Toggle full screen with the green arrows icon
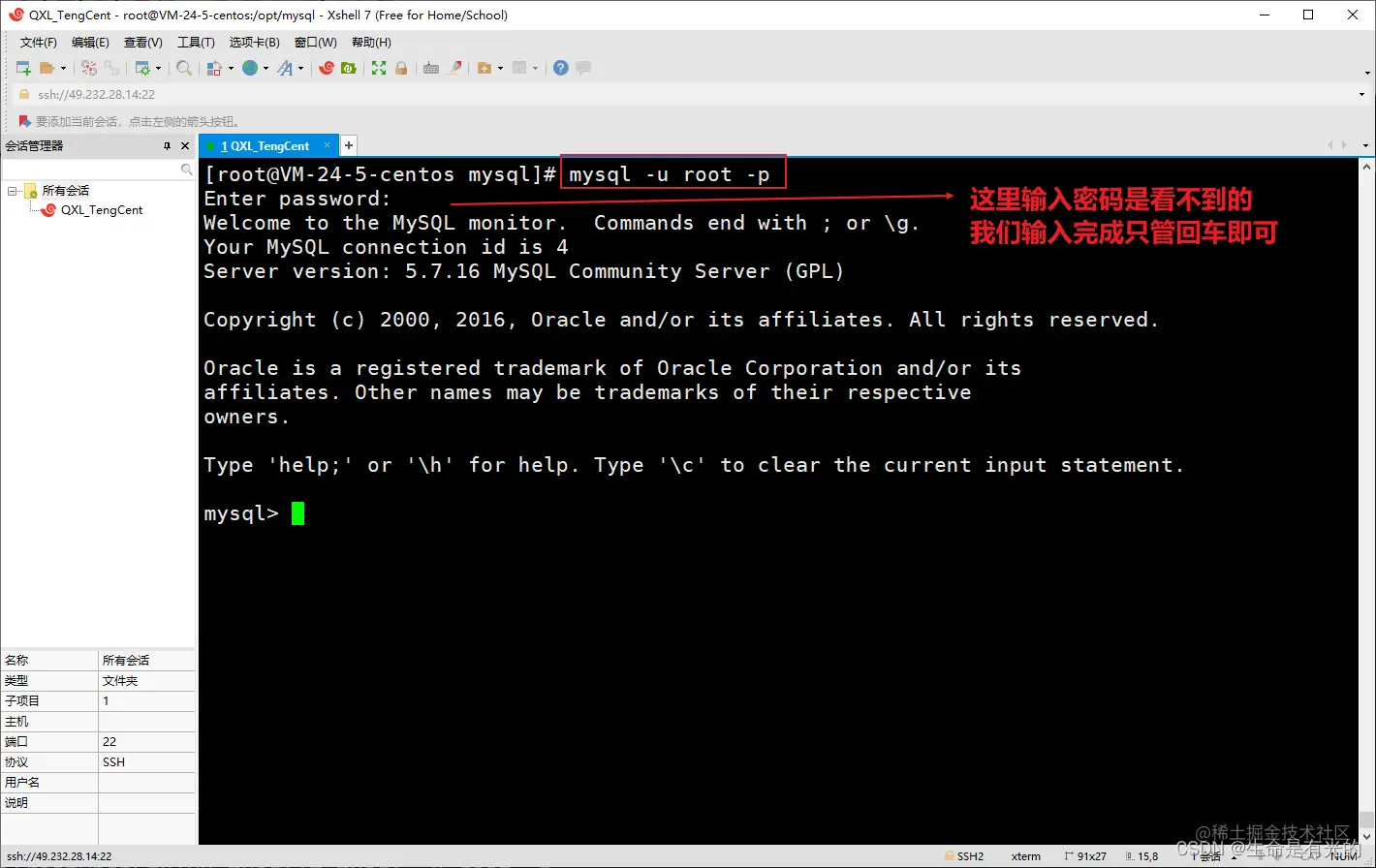This screenshot has width=1376, height=868. click(x=379, y=68)
